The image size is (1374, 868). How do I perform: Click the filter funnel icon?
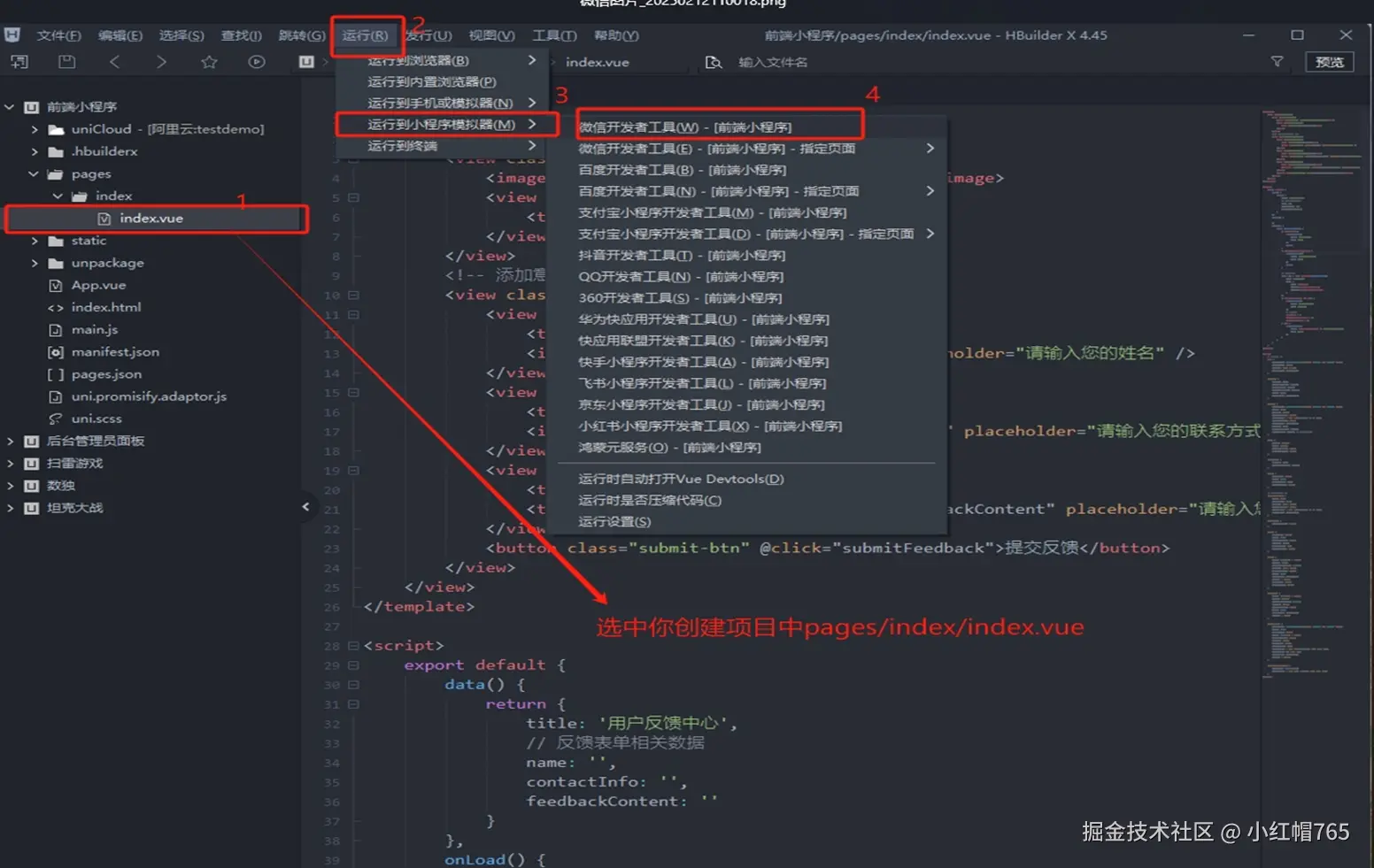pos(1277,62)
